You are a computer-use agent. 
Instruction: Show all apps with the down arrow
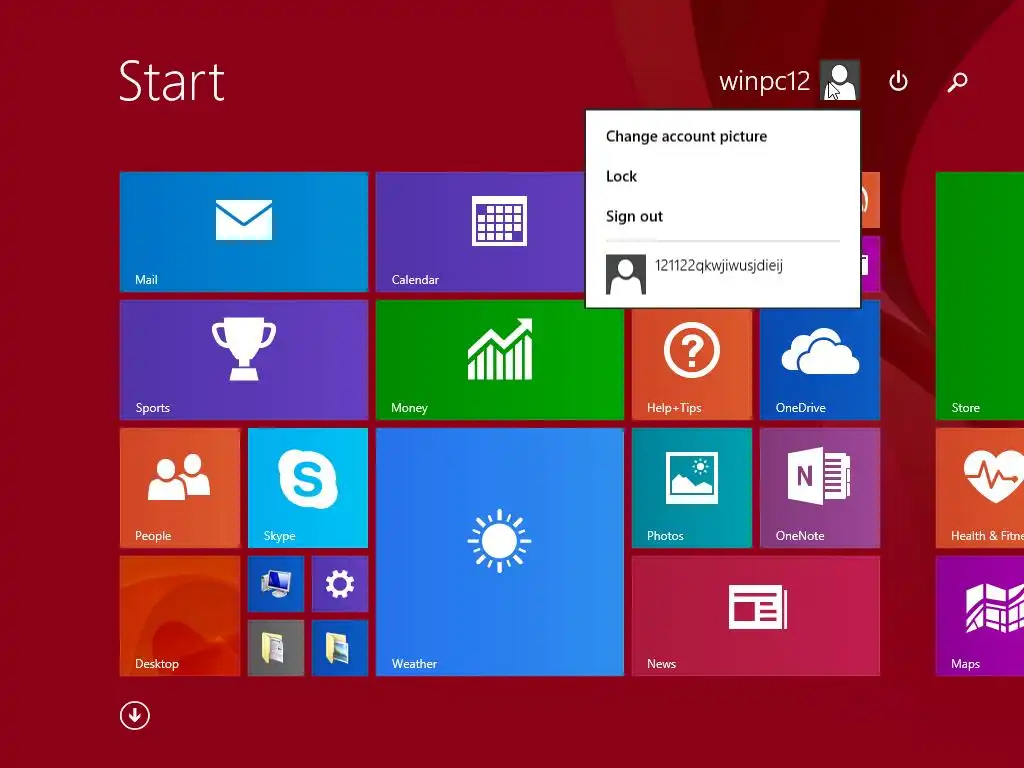135,716
